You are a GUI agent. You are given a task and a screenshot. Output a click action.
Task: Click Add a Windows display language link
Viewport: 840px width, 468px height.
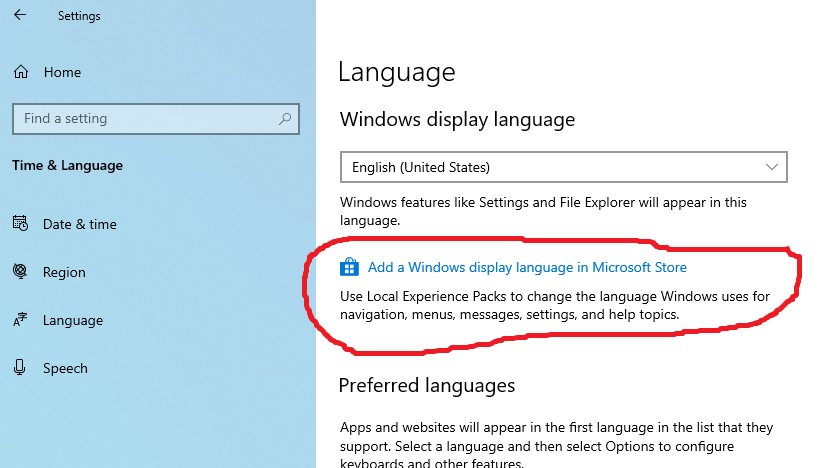tap(527, 267)
